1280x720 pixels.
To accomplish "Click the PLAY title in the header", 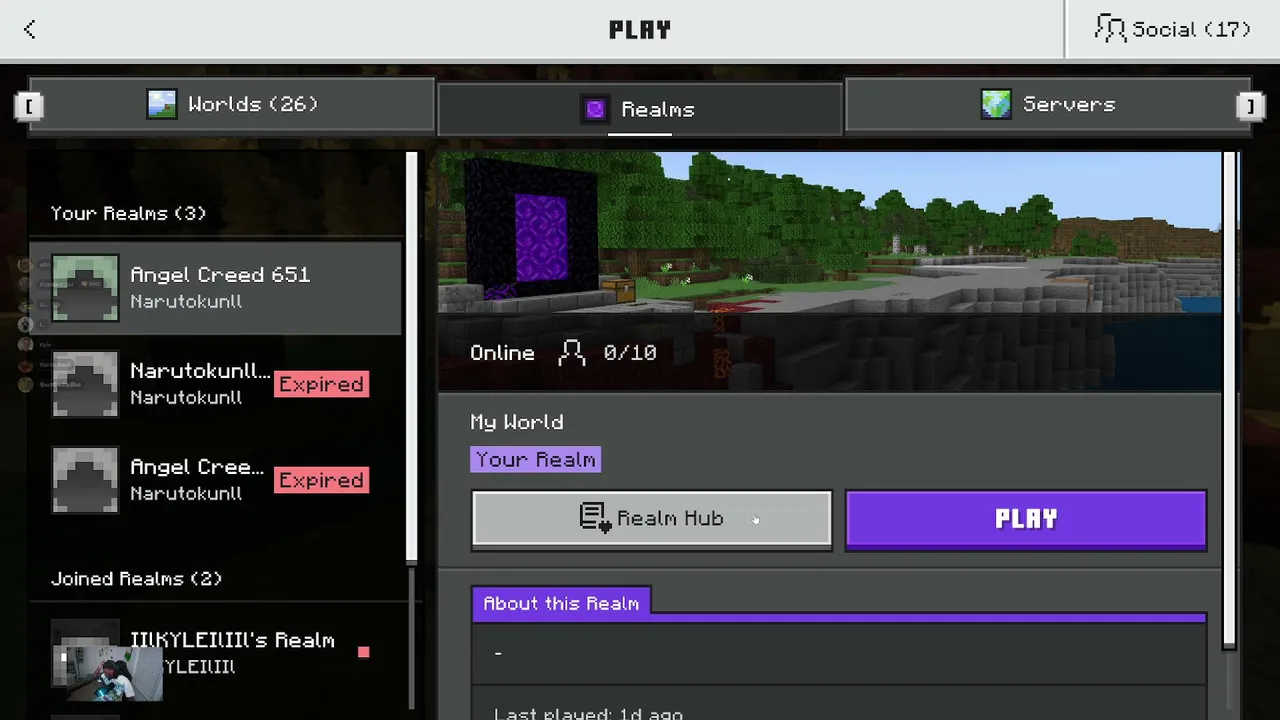I will (640, 30).
